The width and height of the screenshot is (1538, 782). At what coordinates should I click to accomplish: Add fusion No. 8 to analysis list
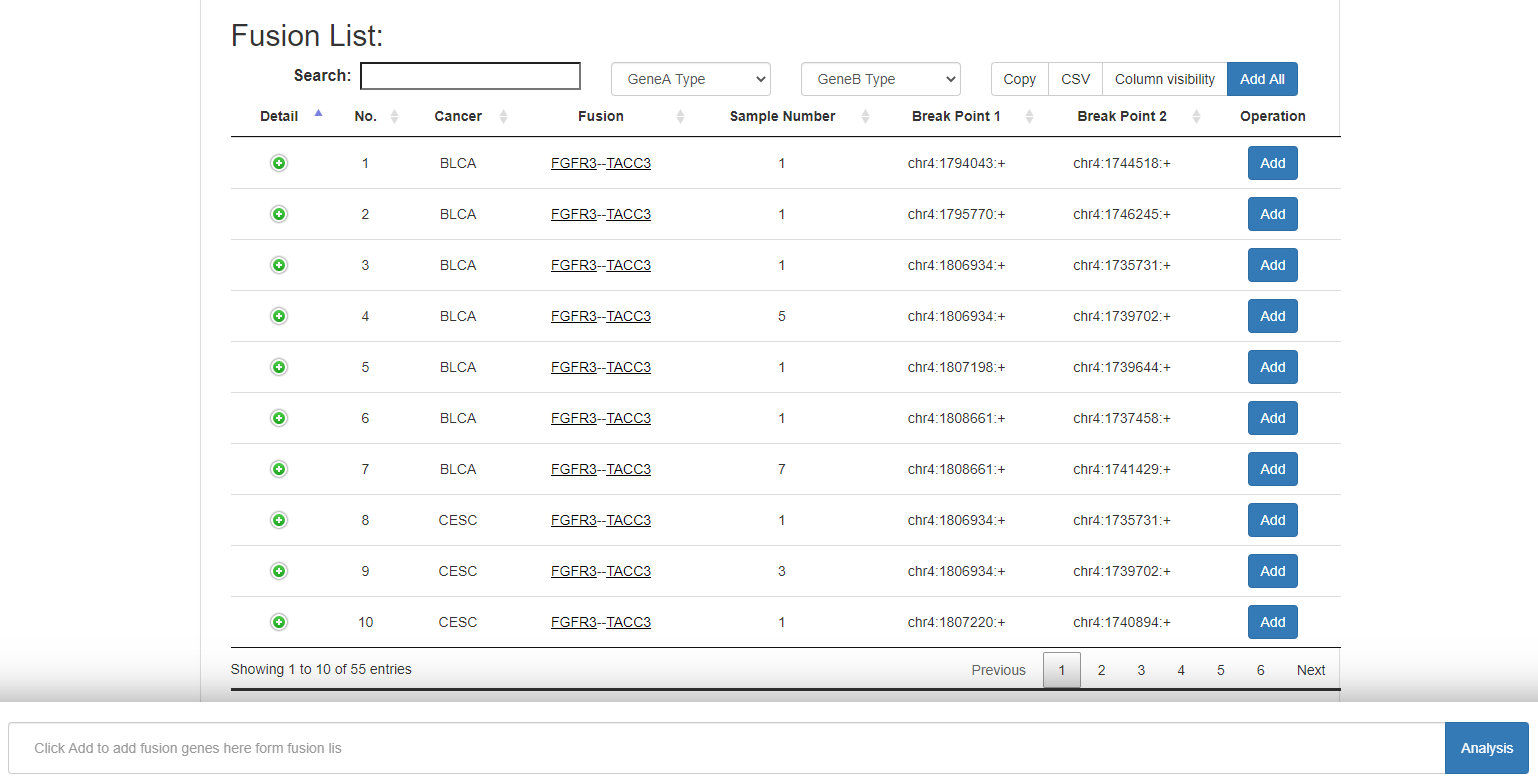click(x=1273, y=520)
